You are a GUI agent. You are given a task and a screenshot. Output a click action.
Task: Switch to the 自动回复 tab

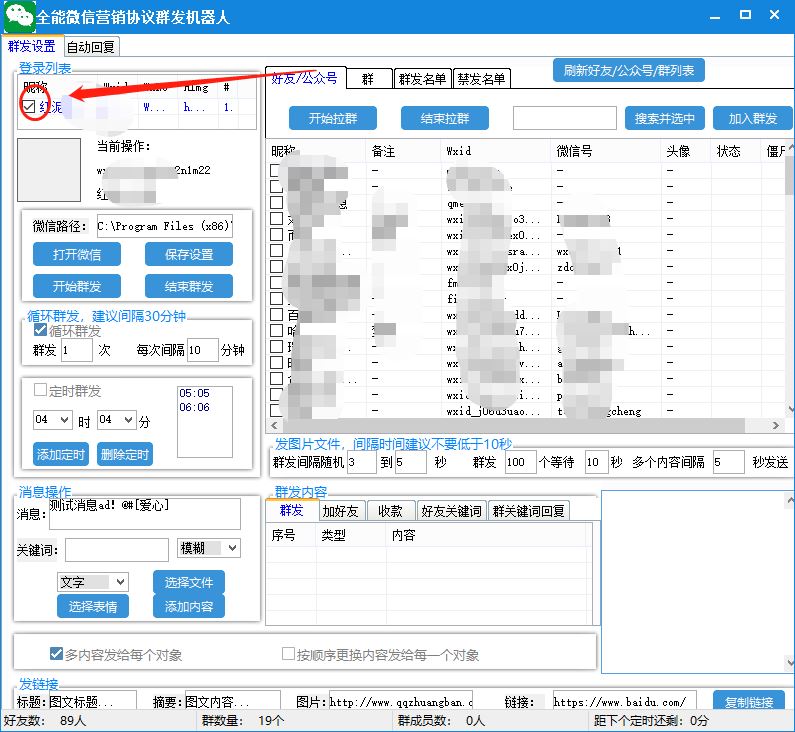click(x=91, y=47)
